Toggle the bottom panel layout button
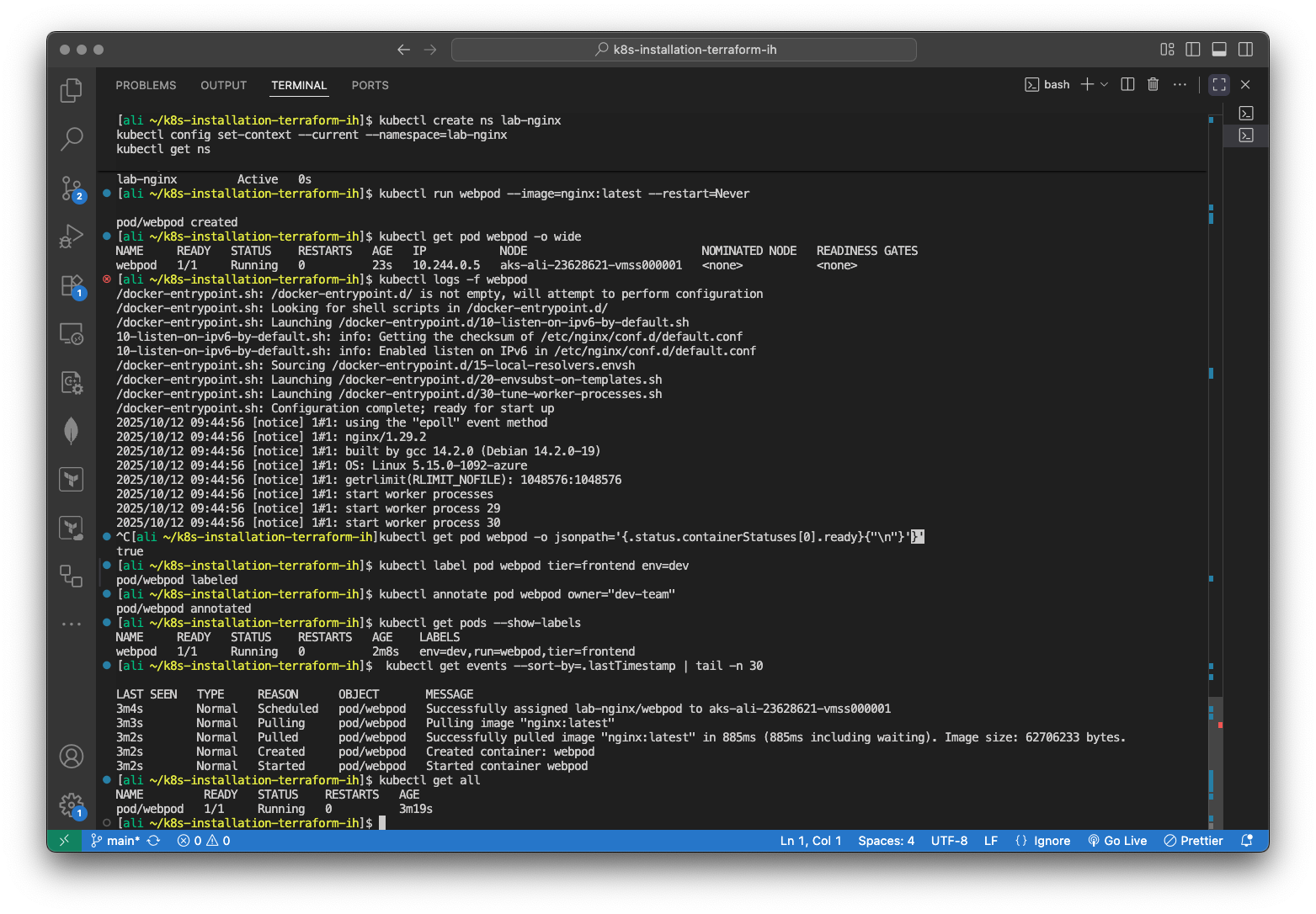The image size is (1316, 914). point(1218,50)
